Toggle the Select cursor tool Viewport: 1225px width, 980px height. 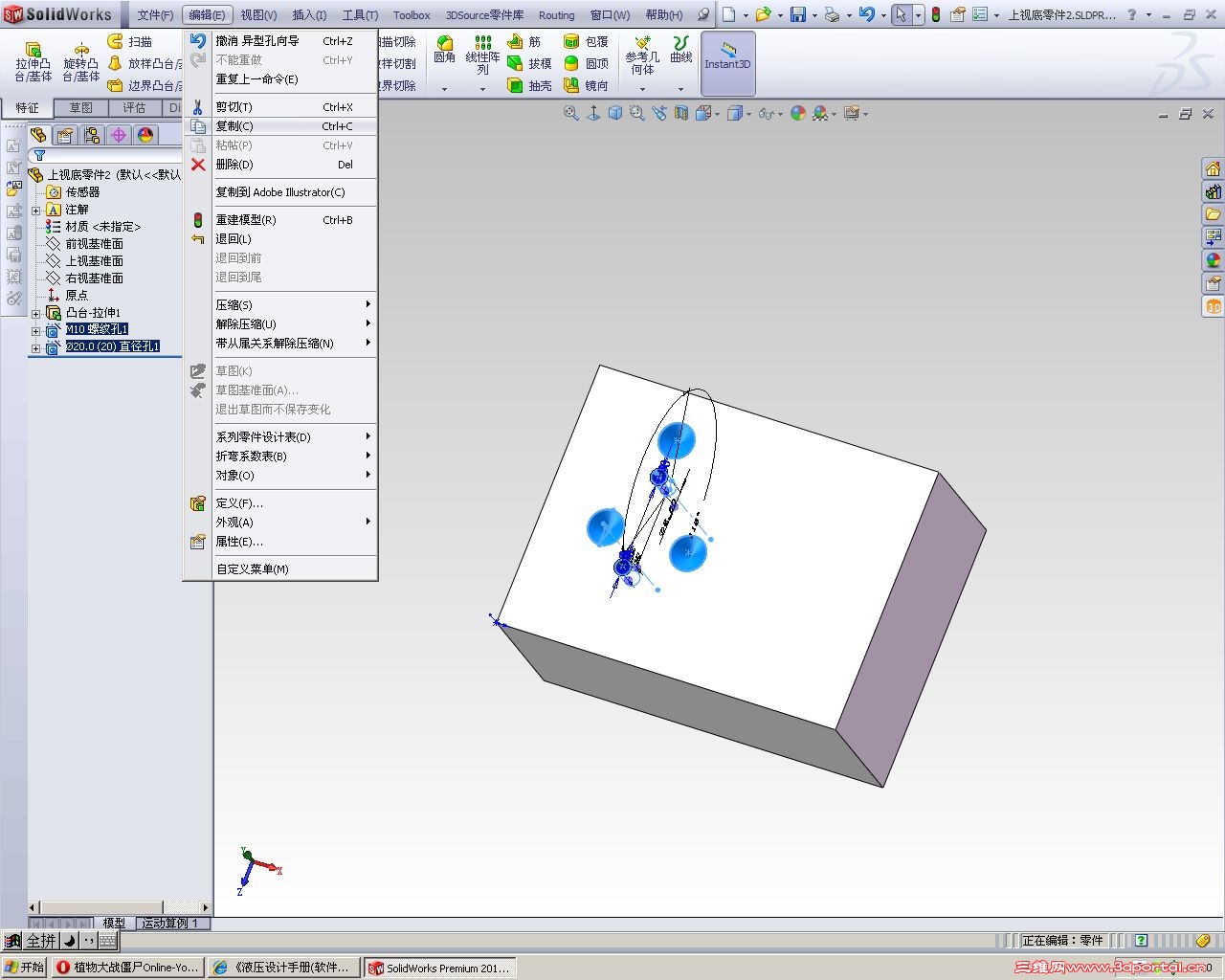pos(901,14)
